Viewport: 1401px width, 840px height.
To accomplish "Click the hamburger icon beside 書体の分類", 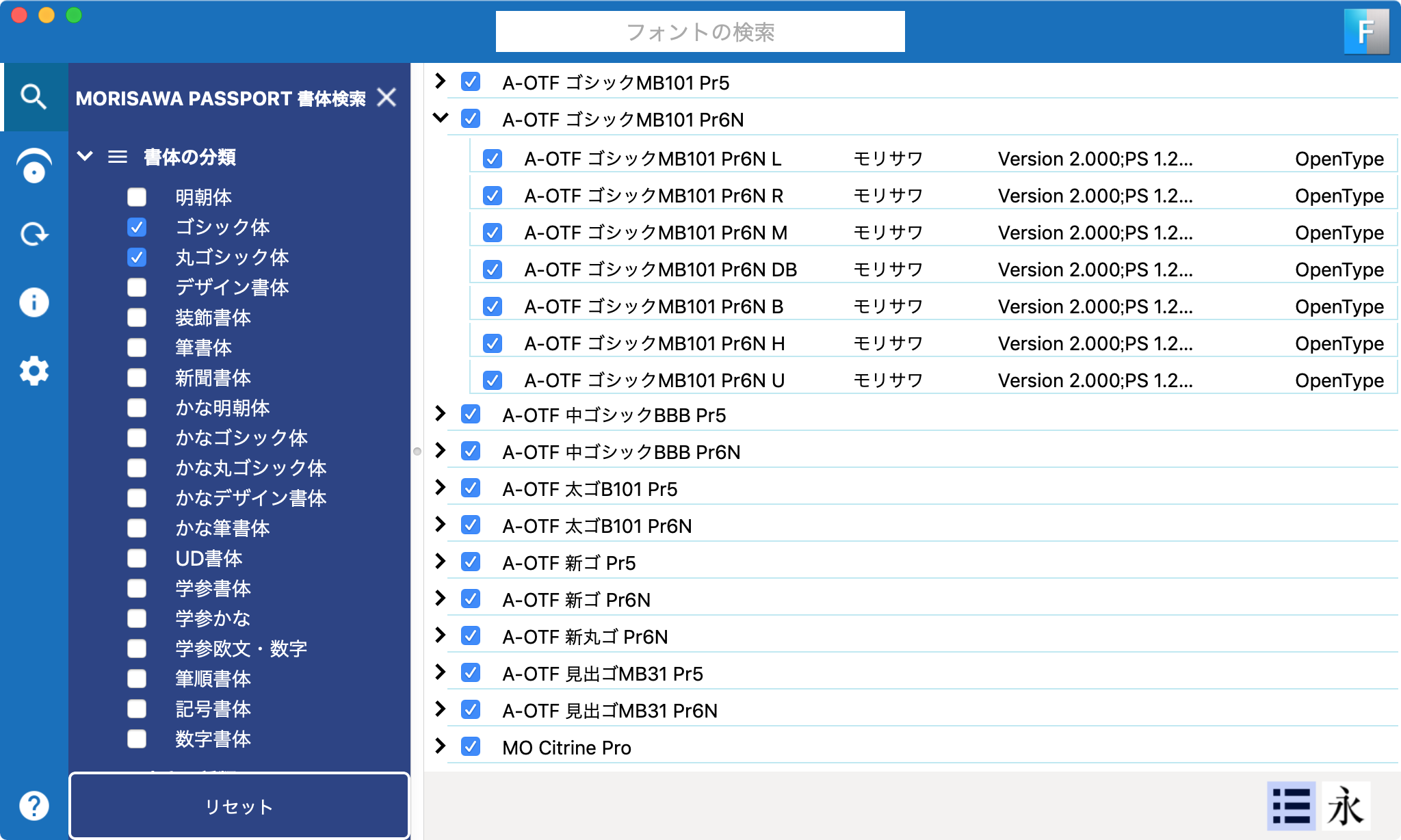I will pos(118,157).
